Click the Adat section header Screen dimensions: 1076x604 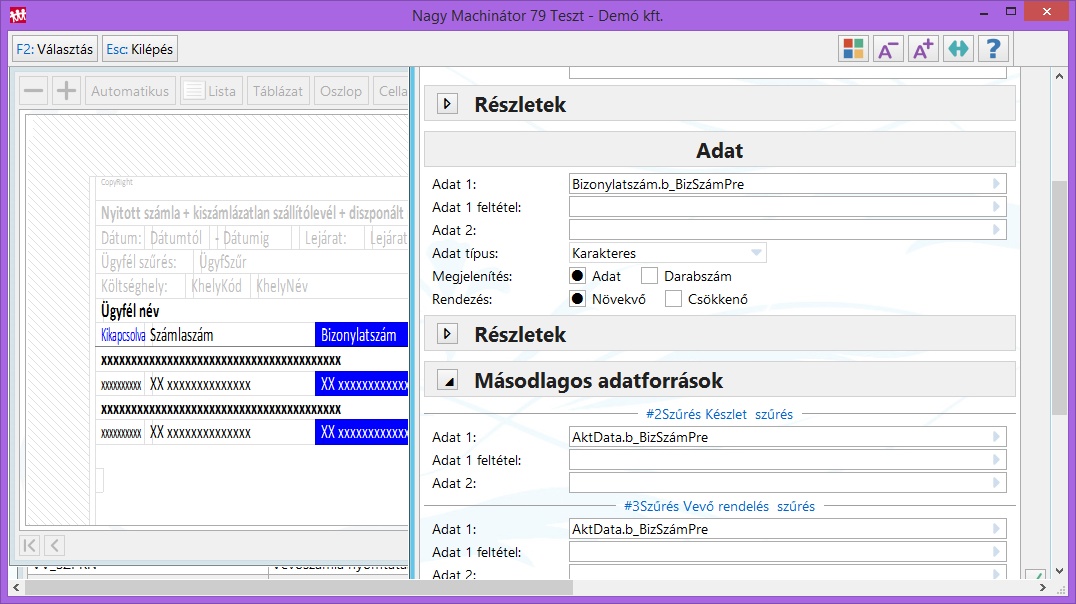point(720,150)
